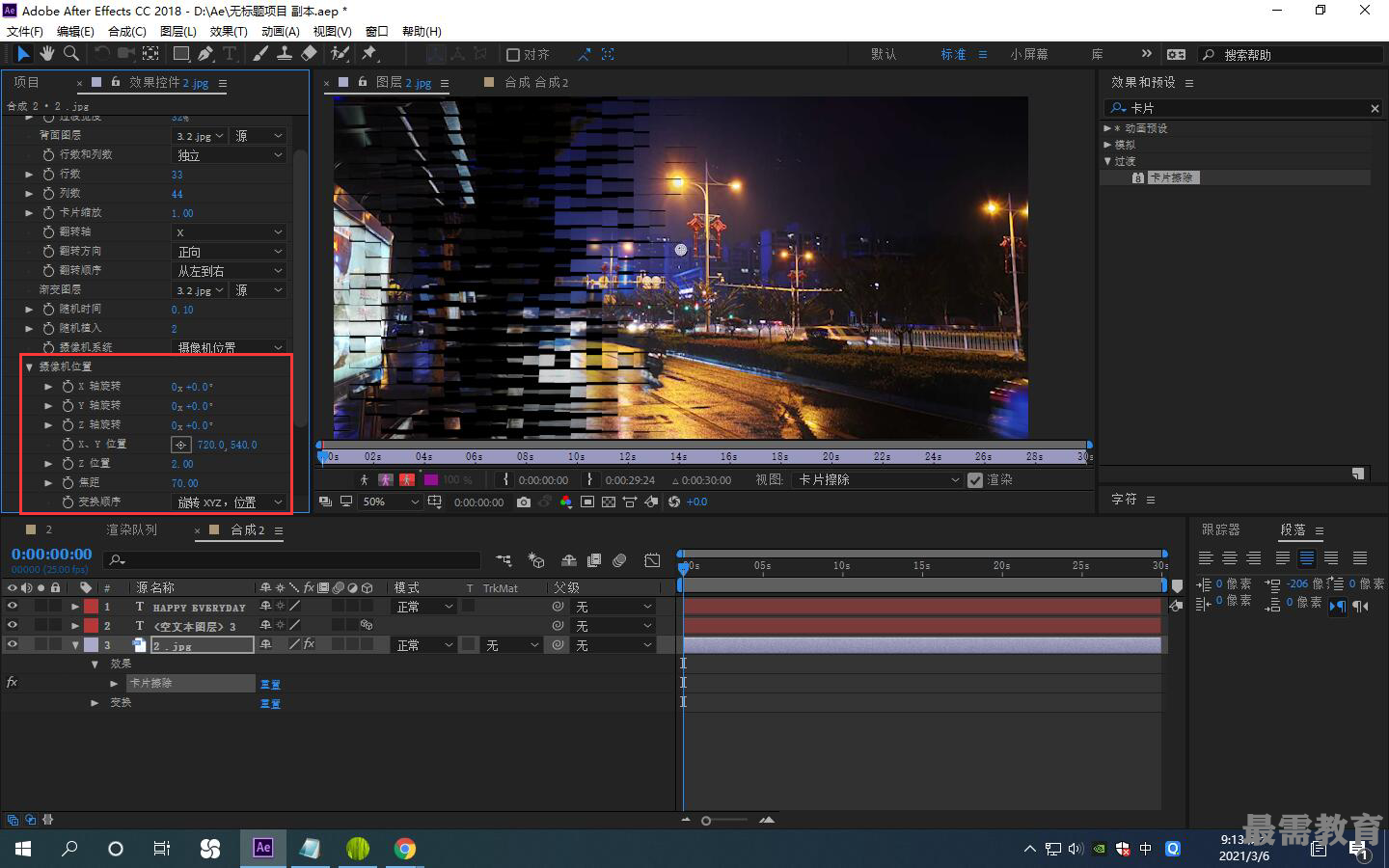
Task: Toggle the 行数 stopwatch
Action: click(48, 175)
